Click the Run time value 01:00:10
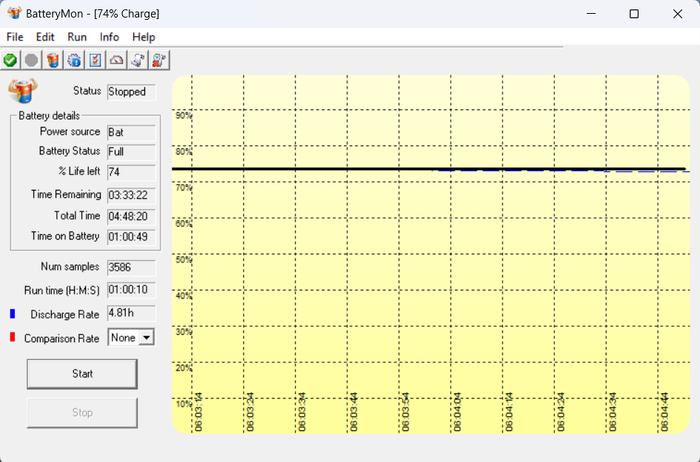700x462 pixels. 131,290
